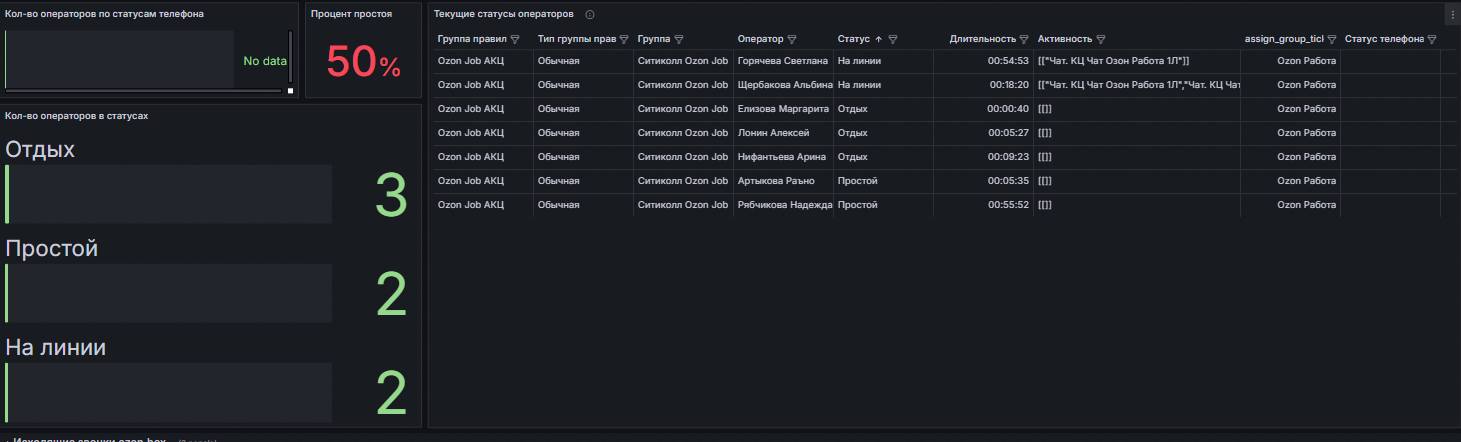Sort table by Длительность header
The width and height of the screenshot is (1461, 442).
982,39
